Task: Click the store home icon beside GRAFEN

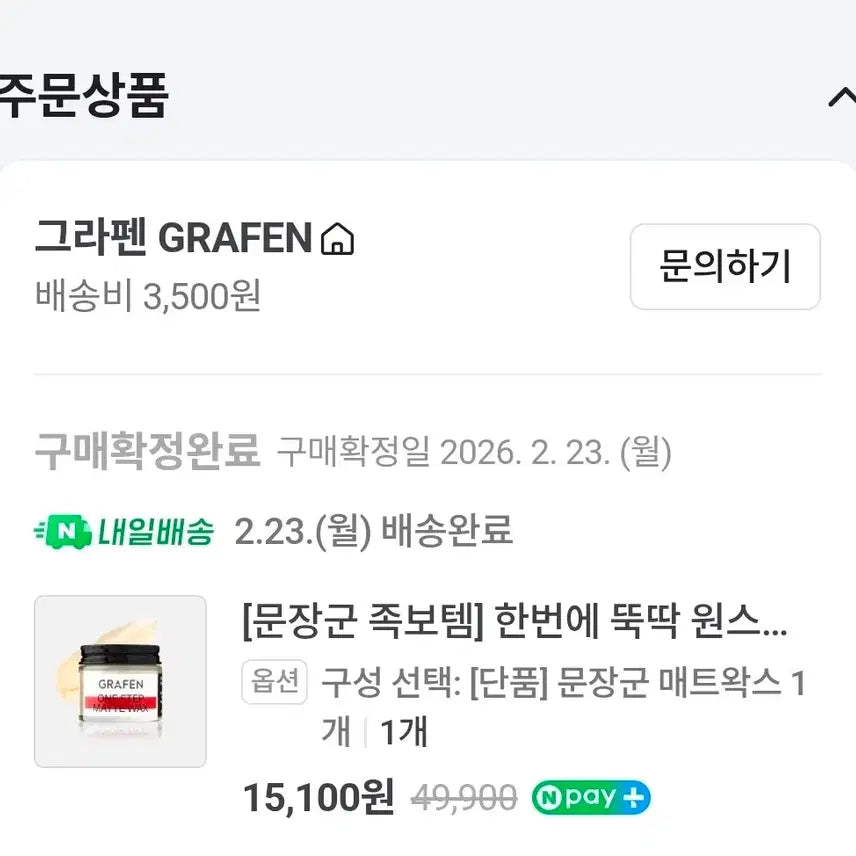Action: (337, 240)
